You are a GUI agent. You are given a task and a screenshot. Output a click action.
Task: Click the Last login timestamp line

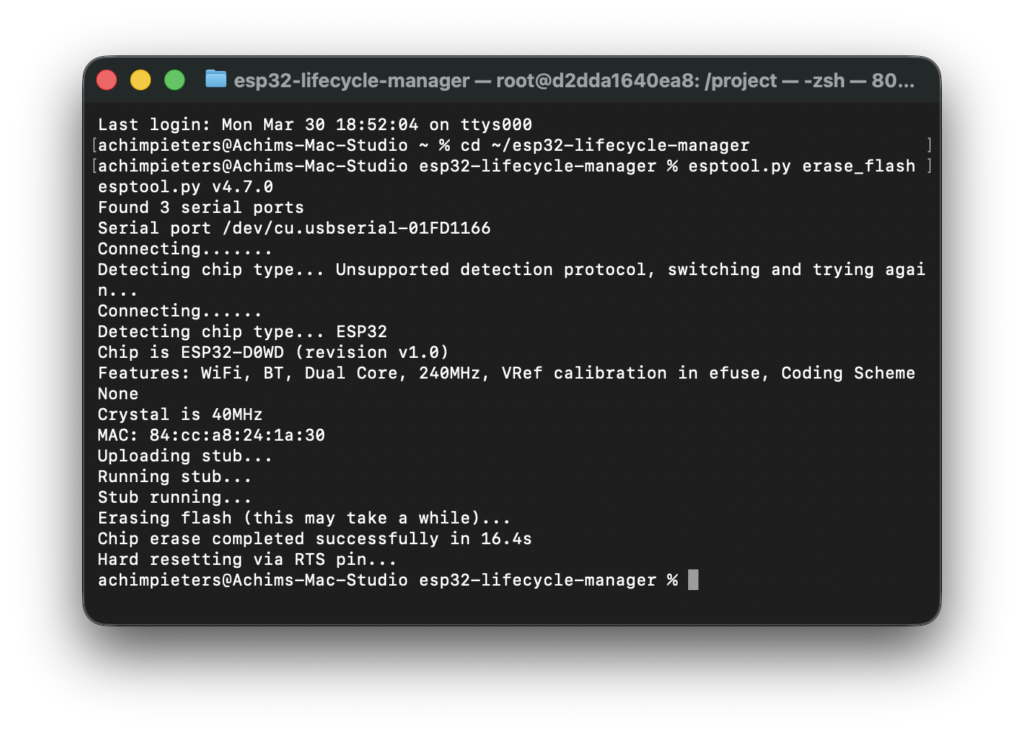[x=315, y=125]
